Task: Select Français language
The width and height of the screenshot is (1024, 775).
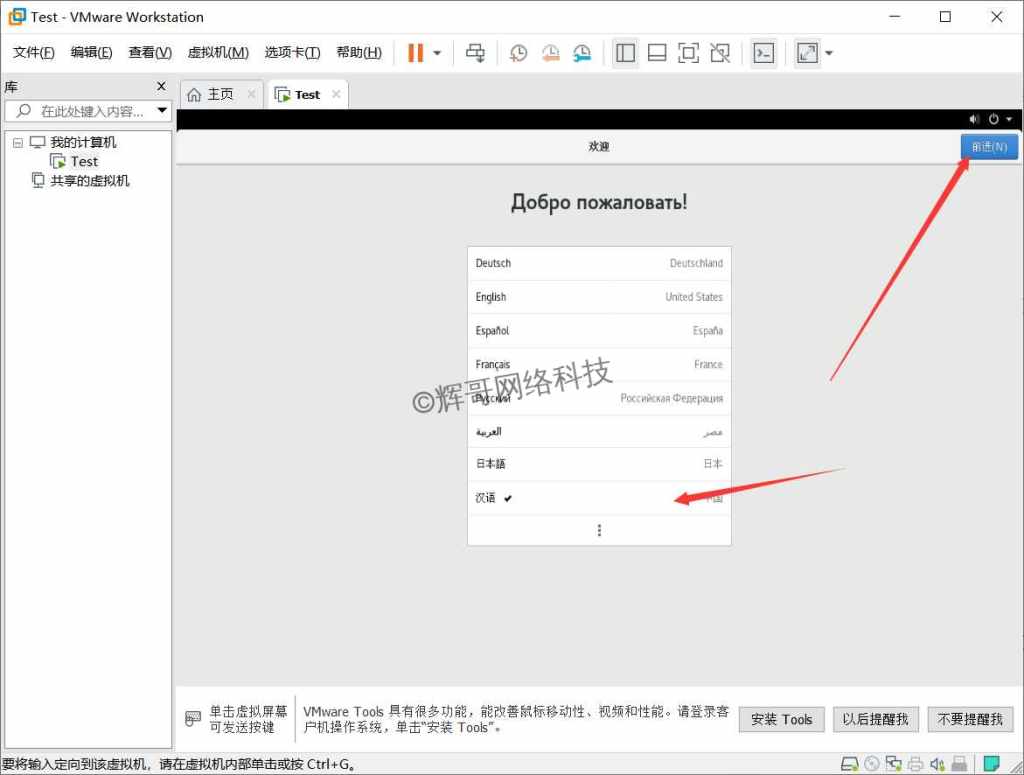Action: point(599,364)
